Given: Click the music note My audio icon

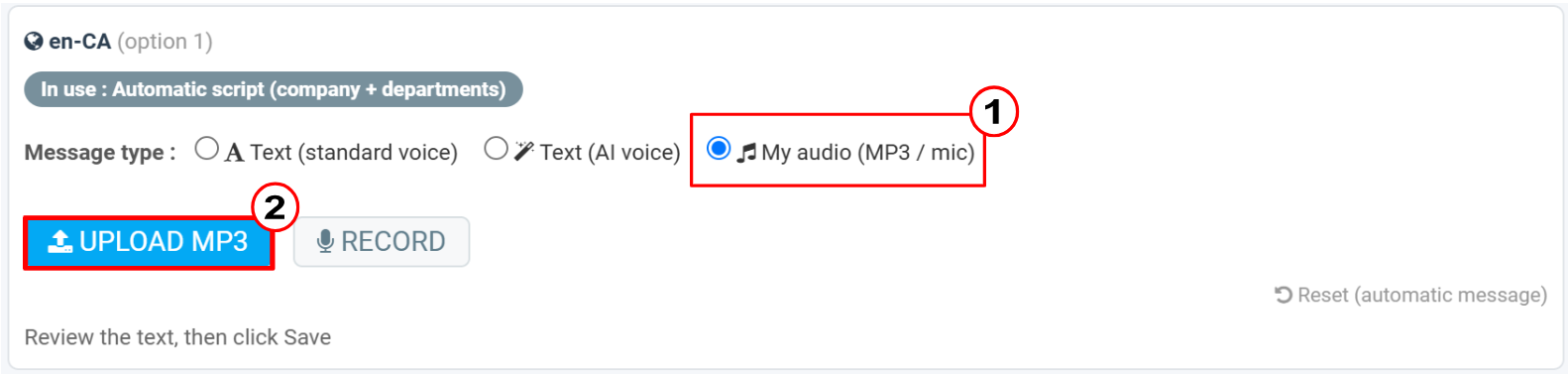Looking at the screenshot, I should click(x=746, y=153).
